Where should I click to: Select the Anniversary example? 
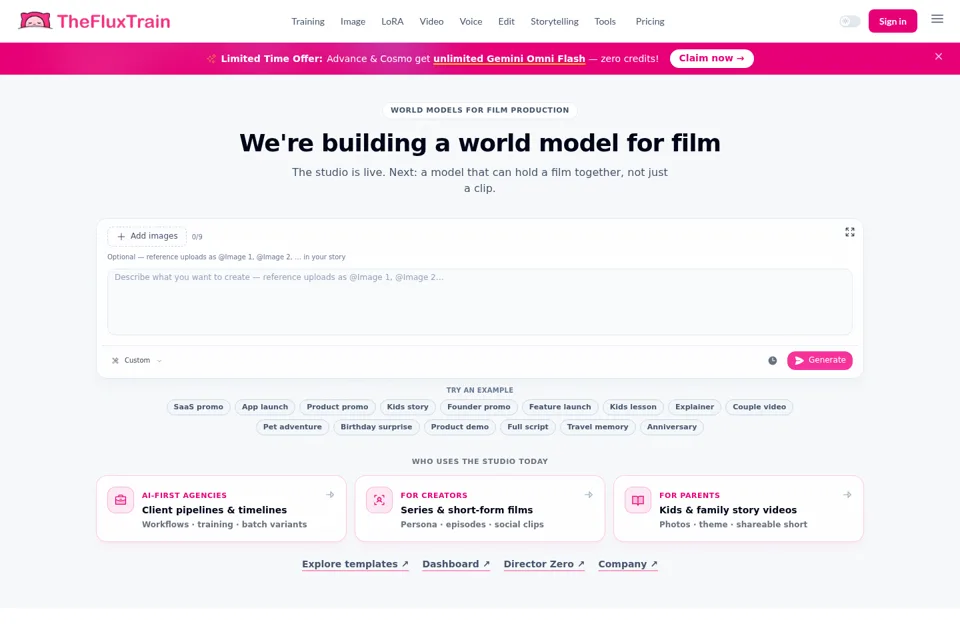pos(672,427)
